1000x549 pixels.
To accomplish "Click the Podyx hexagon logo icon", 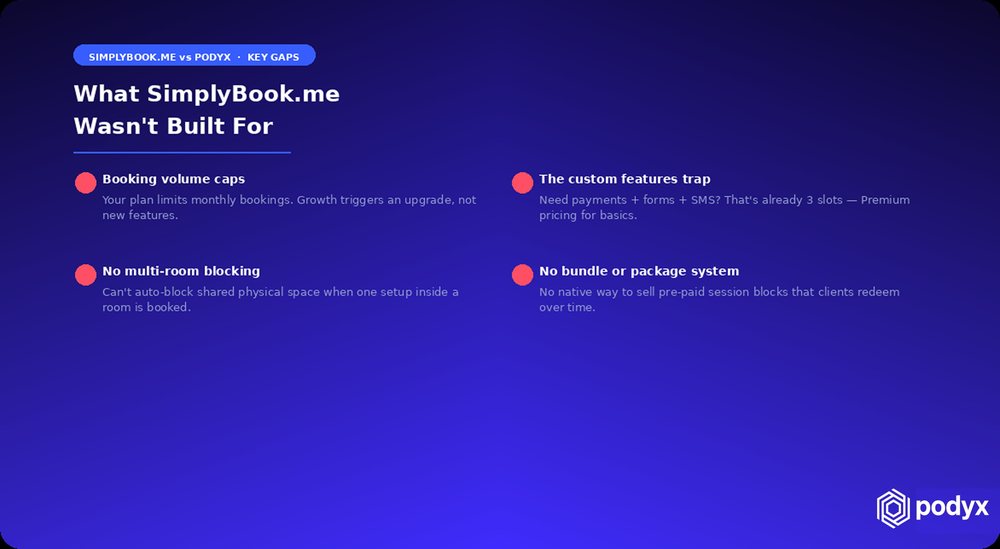I will coord(893,508).
